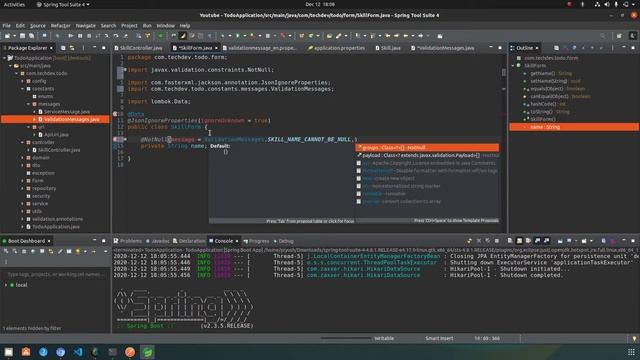Screen dimensions: 640x360
Task: Click the Boot Dashboard tag filter field
Action: click(x=55, y=275)
